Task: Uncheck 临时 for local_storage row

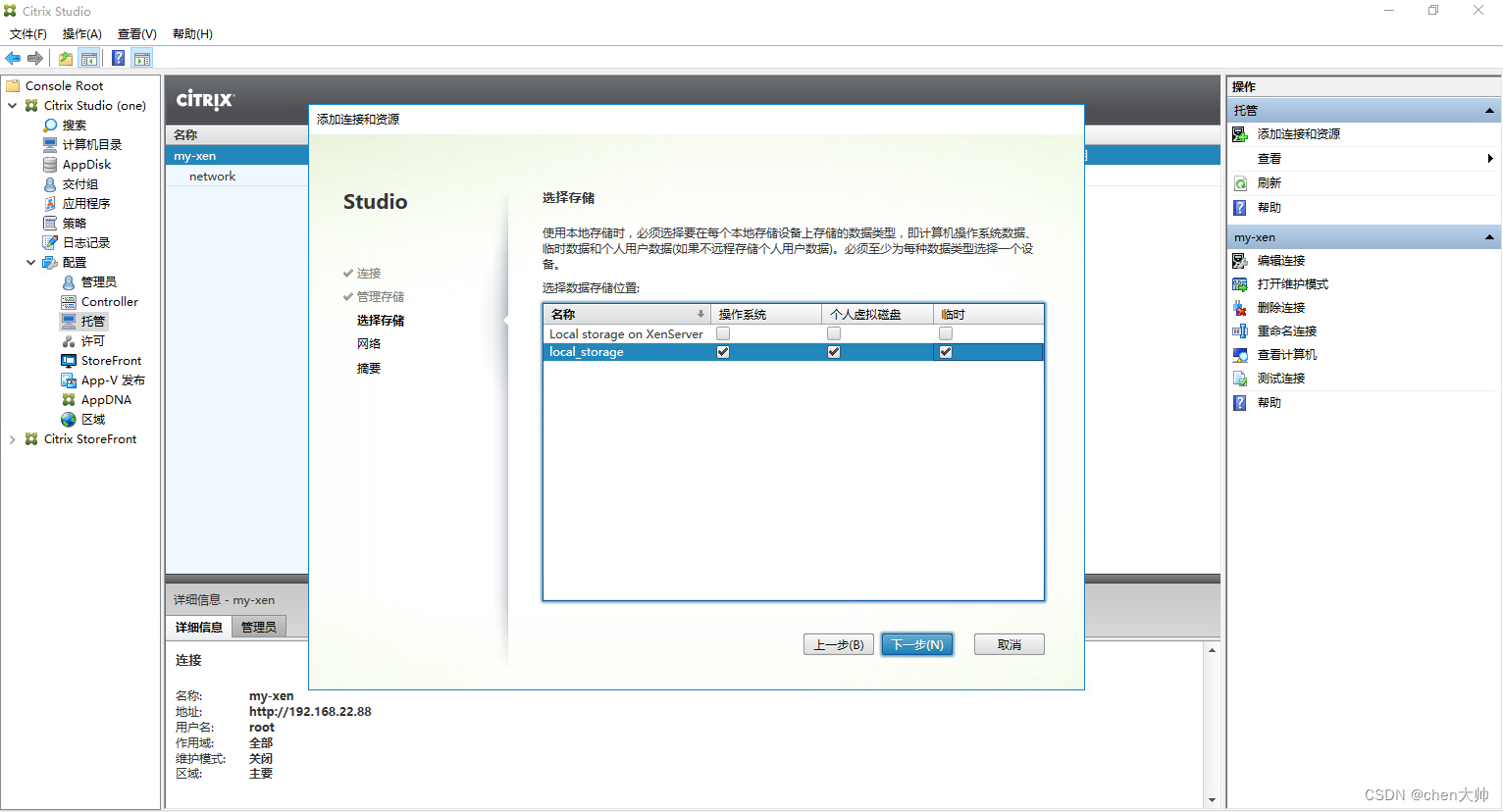Action: [946, 352]
